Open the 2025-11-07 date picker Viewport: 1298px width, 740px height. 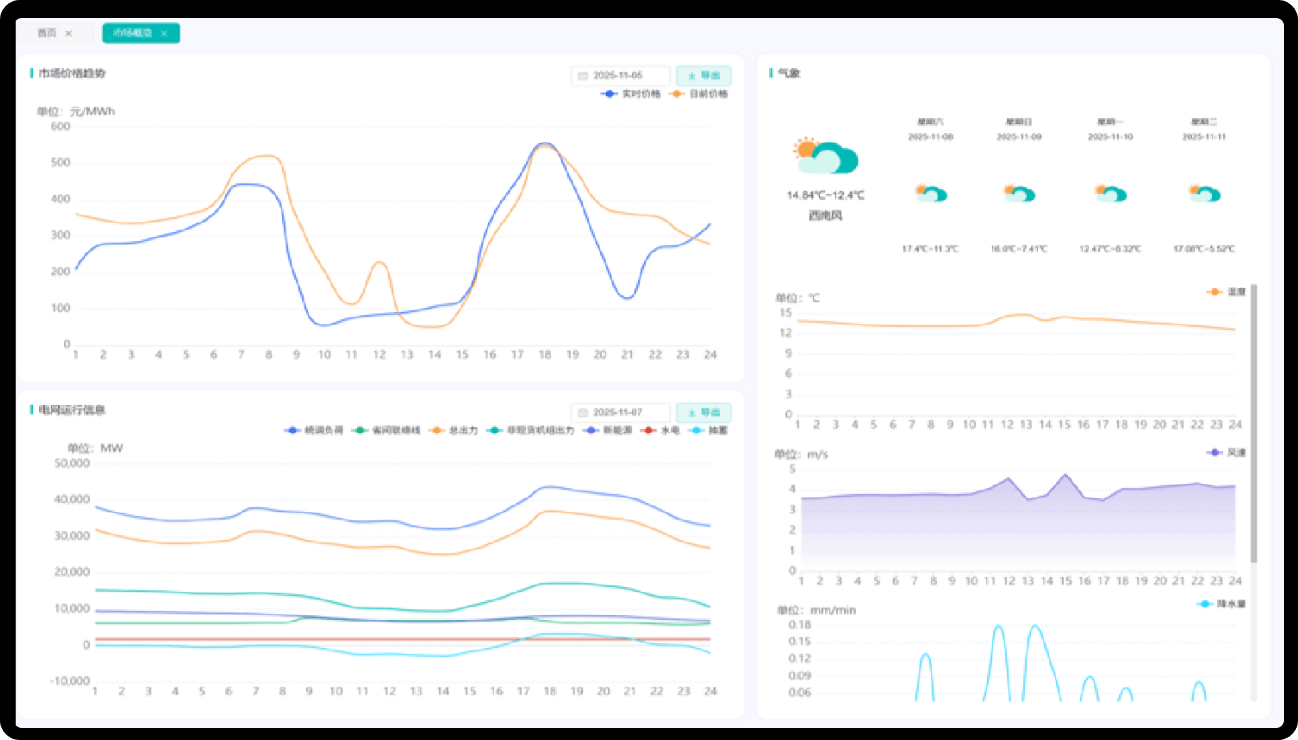(x=620, y=412)
